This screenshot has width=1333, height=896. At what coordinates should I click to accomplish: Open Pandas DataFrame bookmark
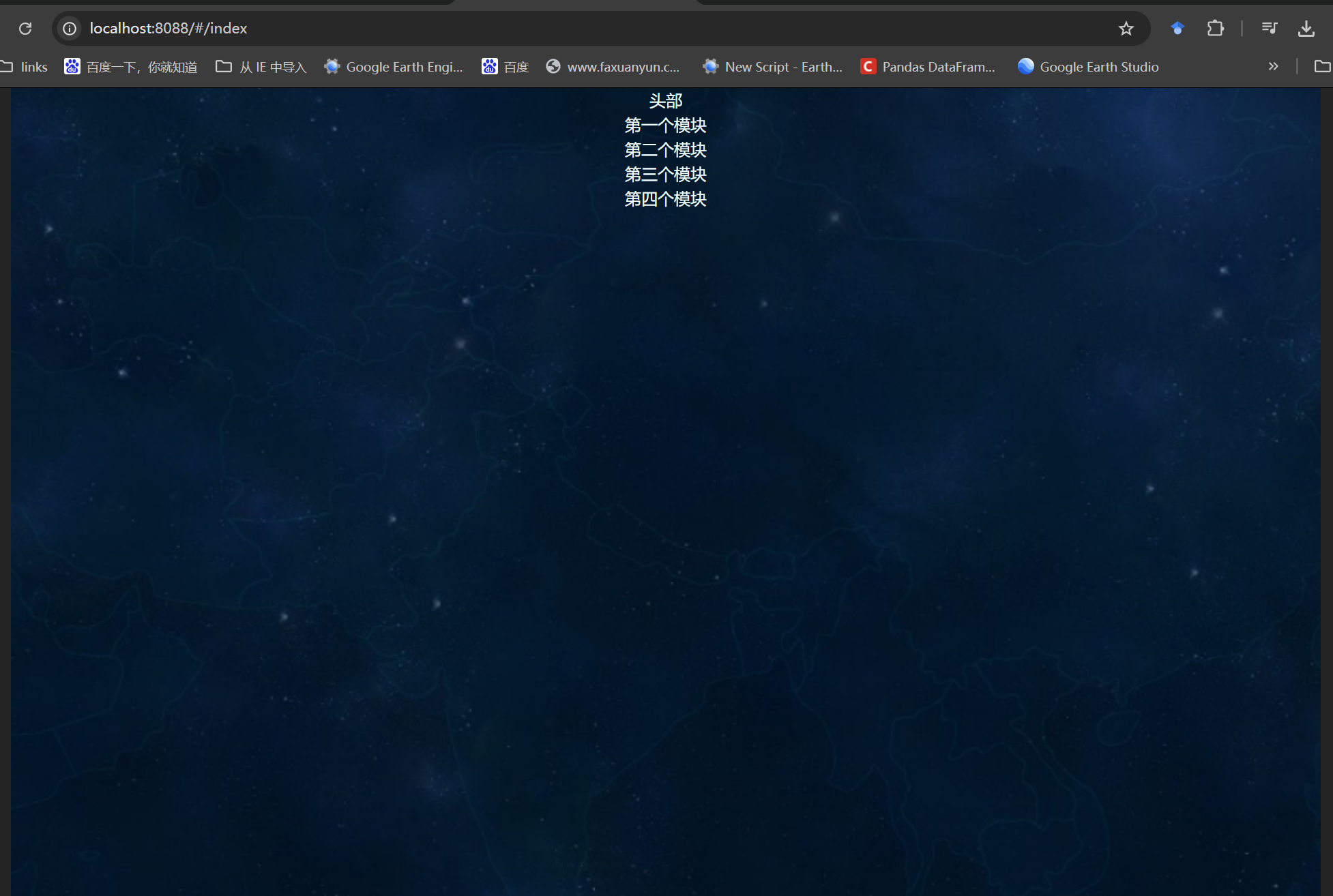(928, 67)
